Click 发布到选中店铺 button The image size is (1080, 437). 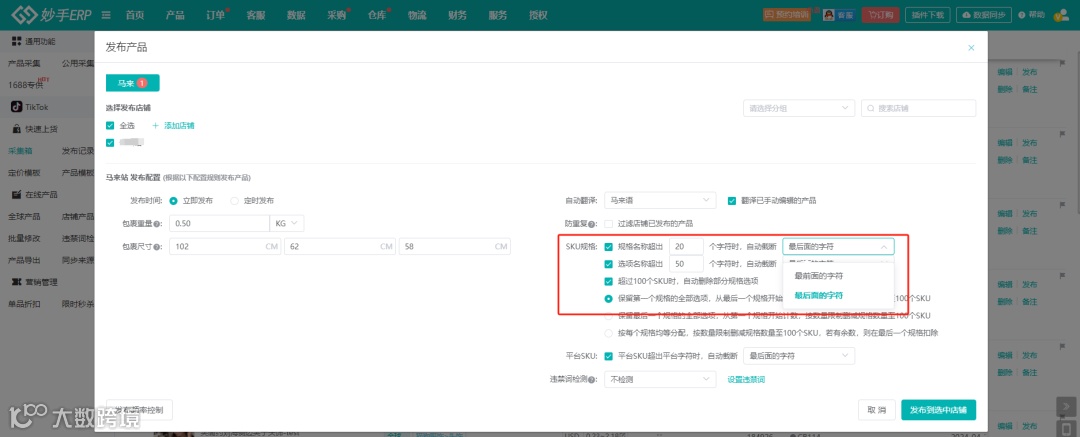[x=938, y=409]
